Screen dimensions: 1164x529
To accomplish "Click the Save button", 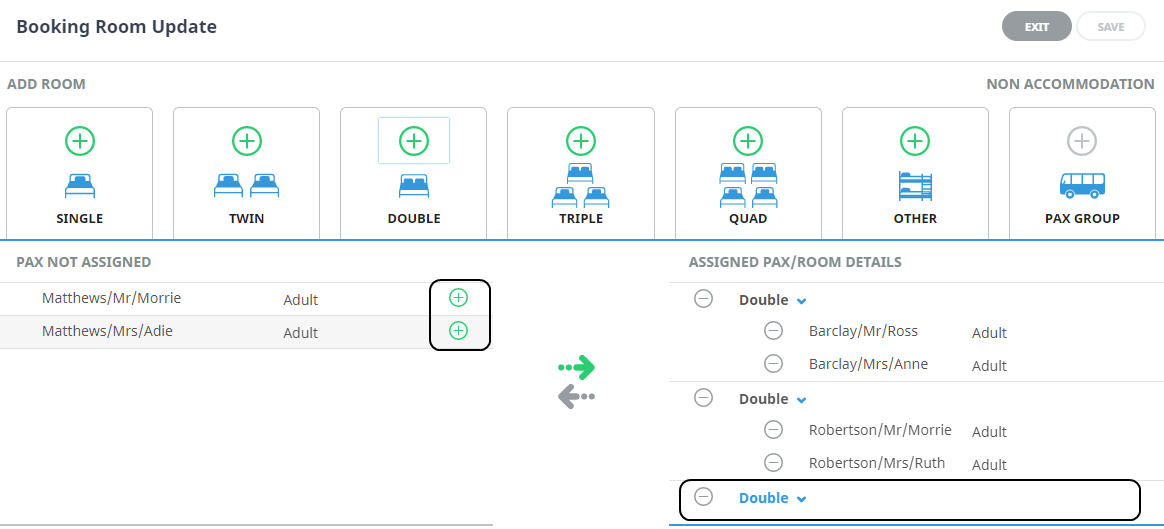I will 1111,27.
